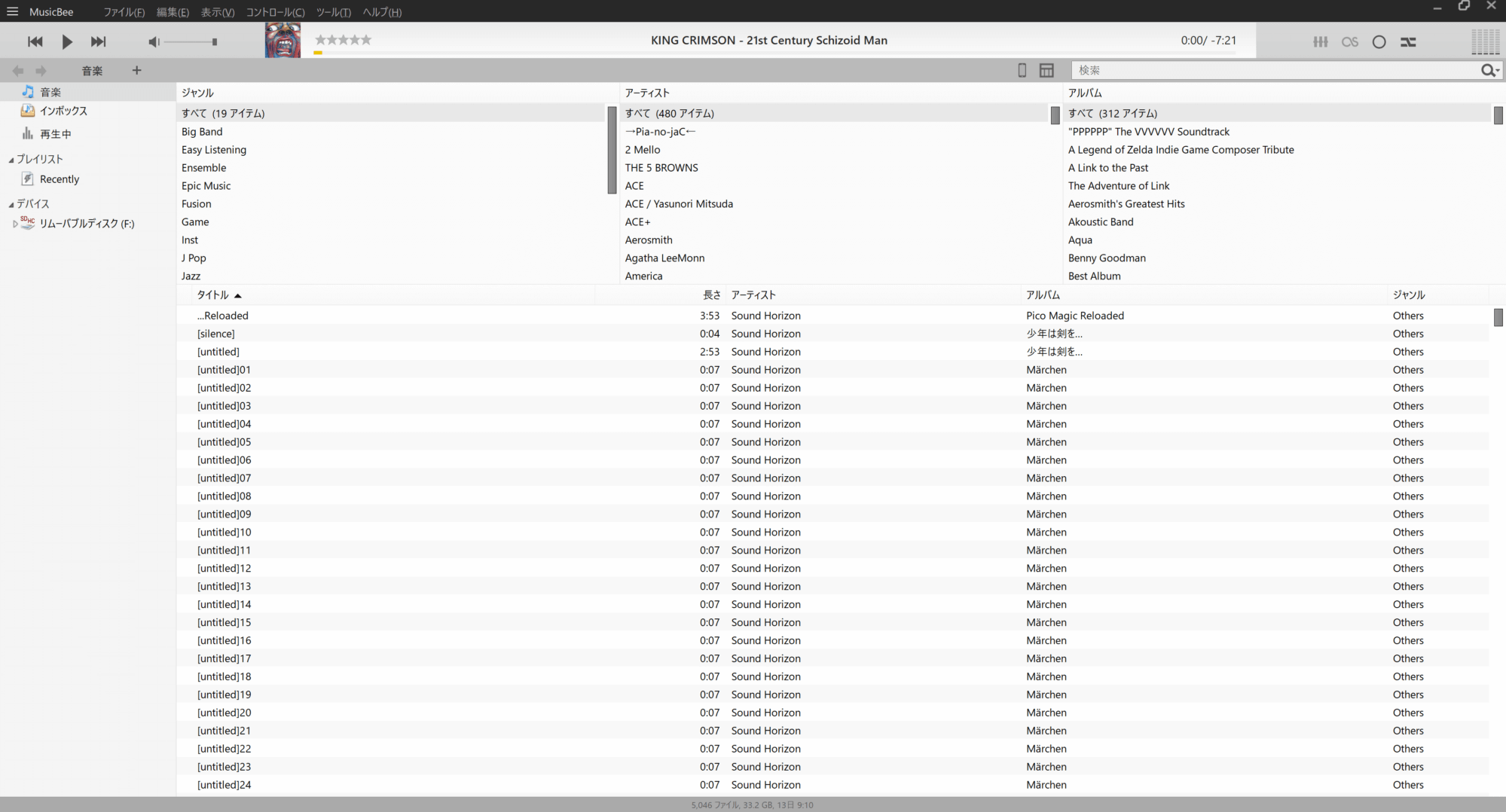Viewport: 1506px width, 812px height.
Task: Open the MusicBee hamburger menu
Action: click(12, 11)
